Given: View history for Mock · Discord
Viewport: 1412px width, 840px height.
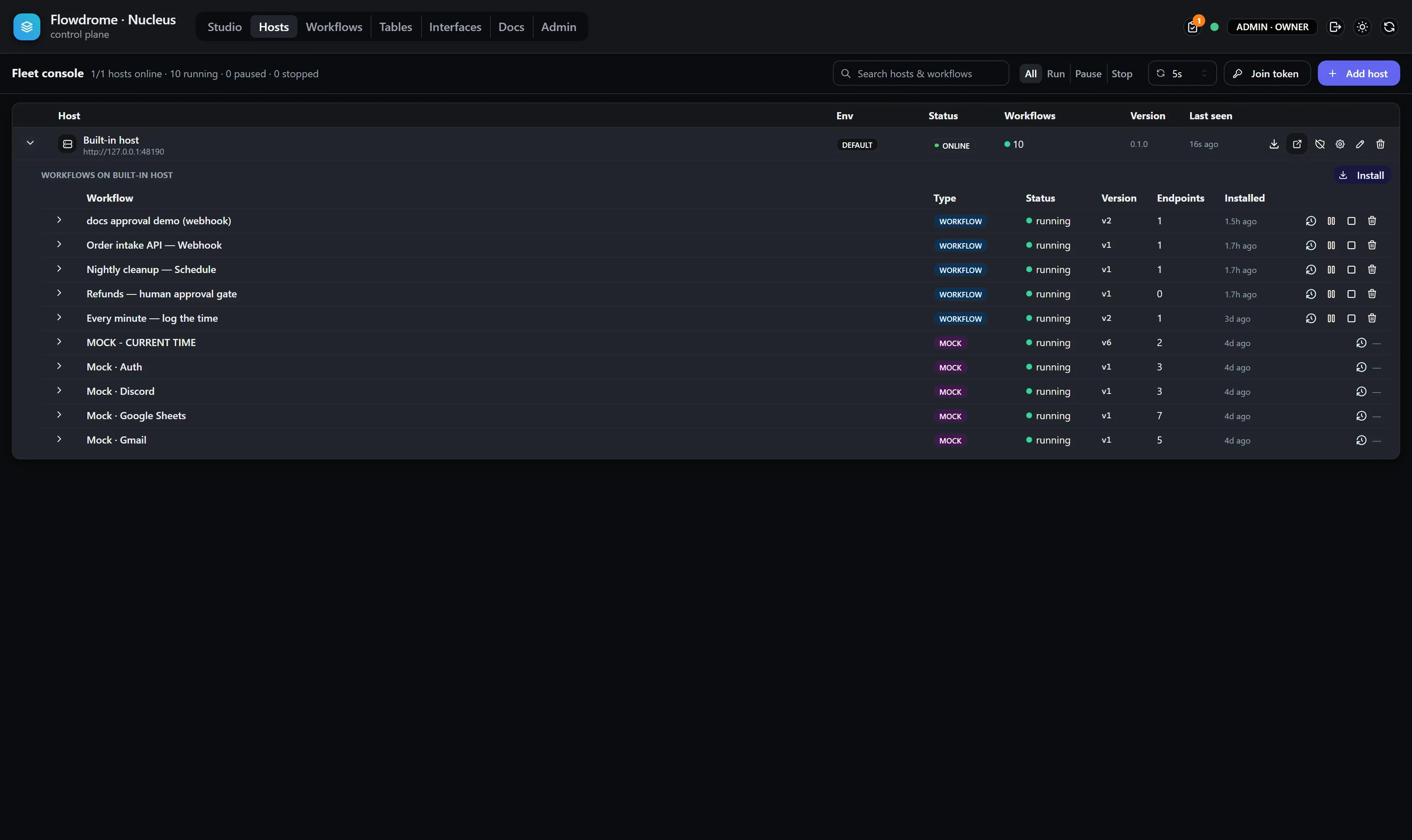Looking at the screenshot, I should tap(1361, 392).
